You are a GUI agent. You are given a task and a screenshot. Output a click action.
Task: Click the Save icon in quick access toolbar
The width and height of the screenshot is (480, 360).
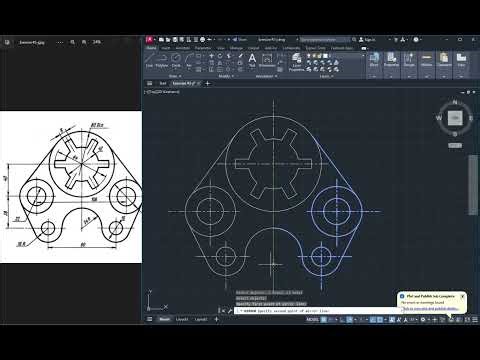pyautogui.click(x=175, y=40)
